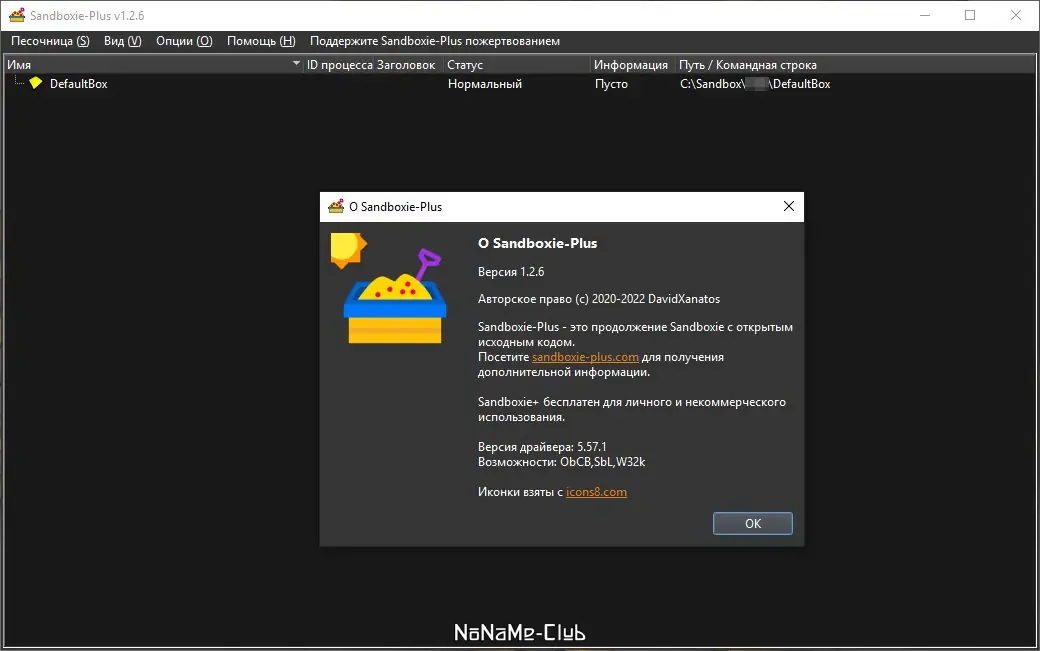Click the О Sandboxie-Plus bold heading
This screenshot has width=1040, height=651.
click(x=537, y=243)
